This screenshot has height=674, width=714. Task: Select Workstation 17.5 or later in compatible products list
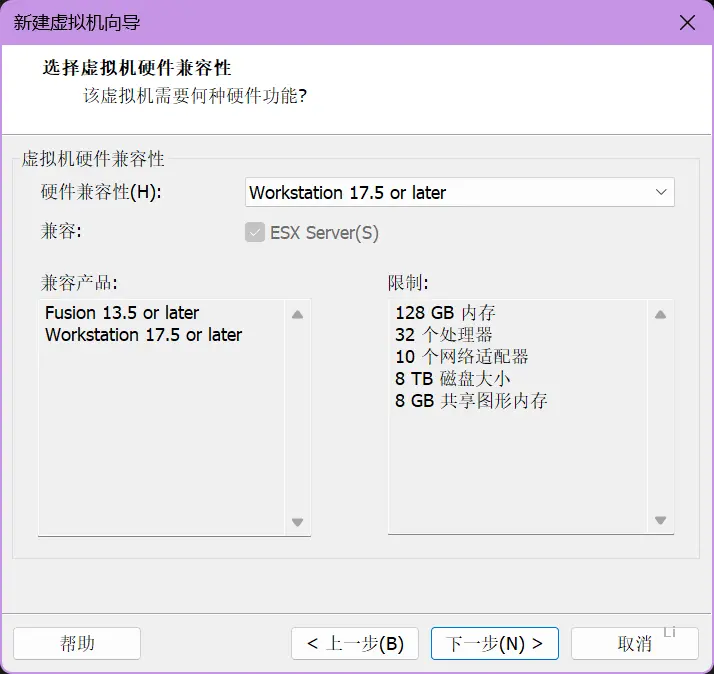click(x=143, y=335)
